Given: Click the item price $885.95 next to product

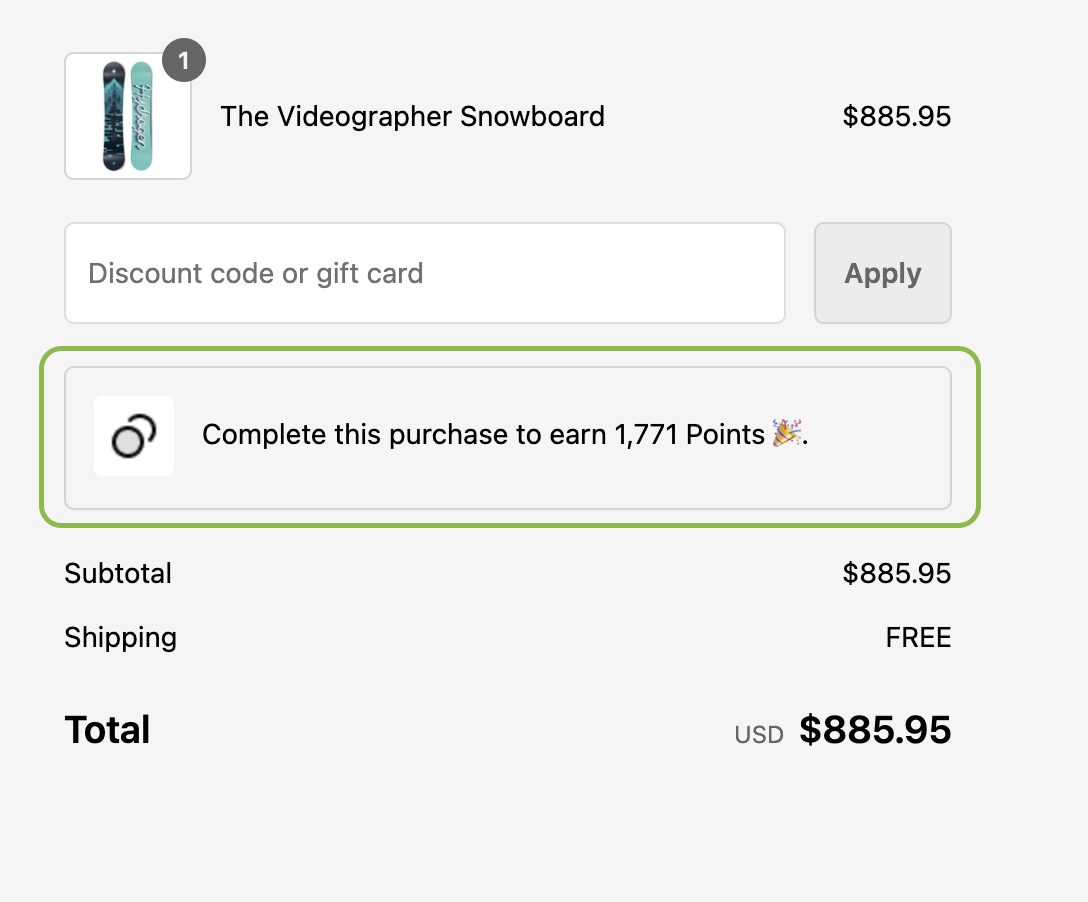Looking at the screenshot, I should click(896, 116).
